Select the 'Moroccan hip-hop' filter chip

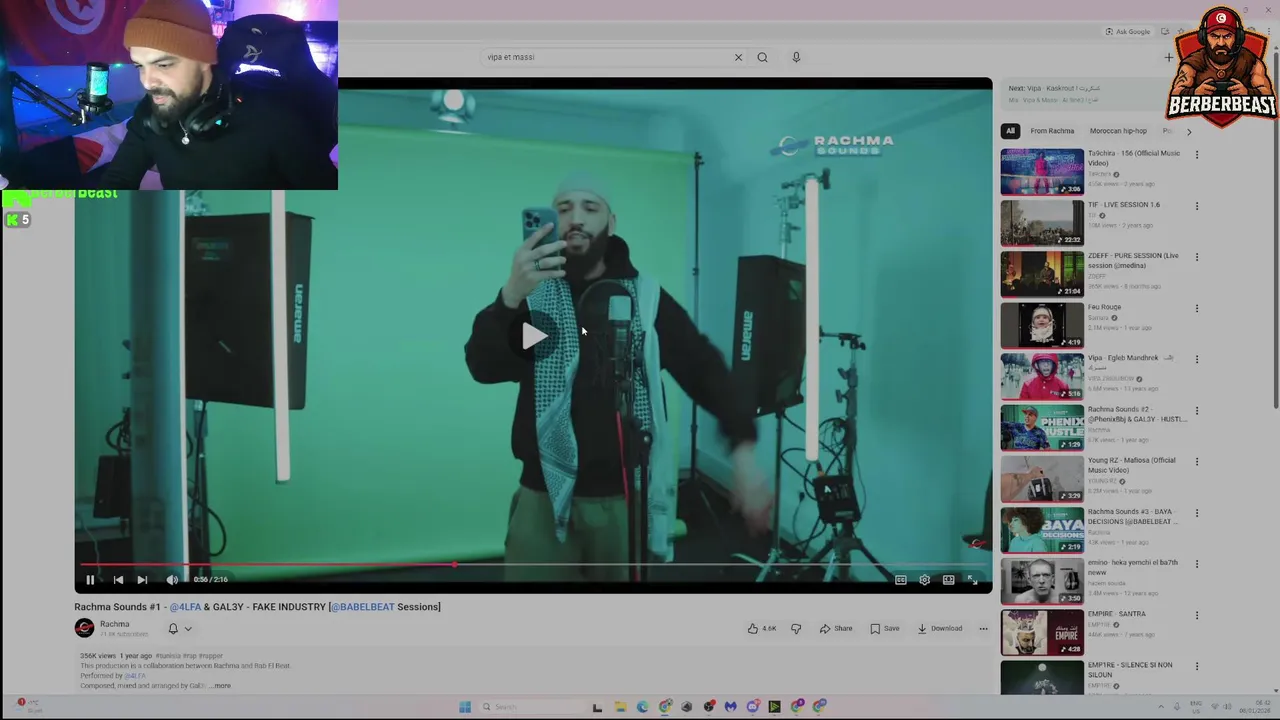(x=1118, y=131)
